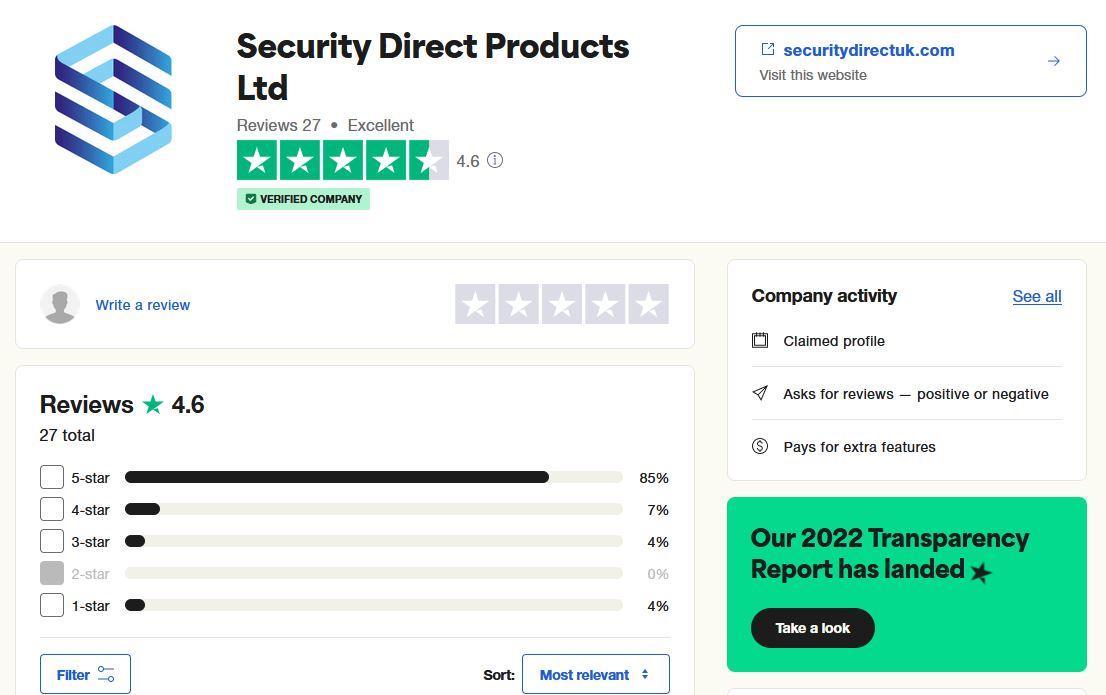1106x695 pixels.
Task: Click the arrow icon in the Visit website card
Action: point(1054,60)
